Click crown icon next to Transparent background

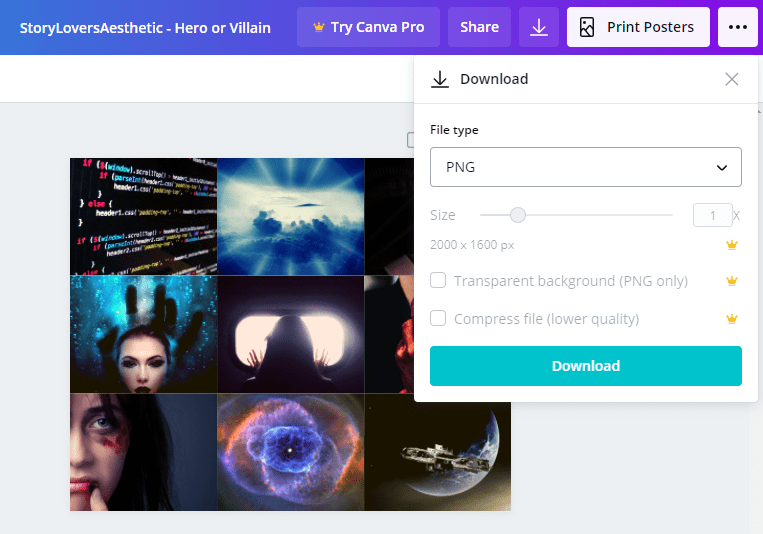pos(732,281)
